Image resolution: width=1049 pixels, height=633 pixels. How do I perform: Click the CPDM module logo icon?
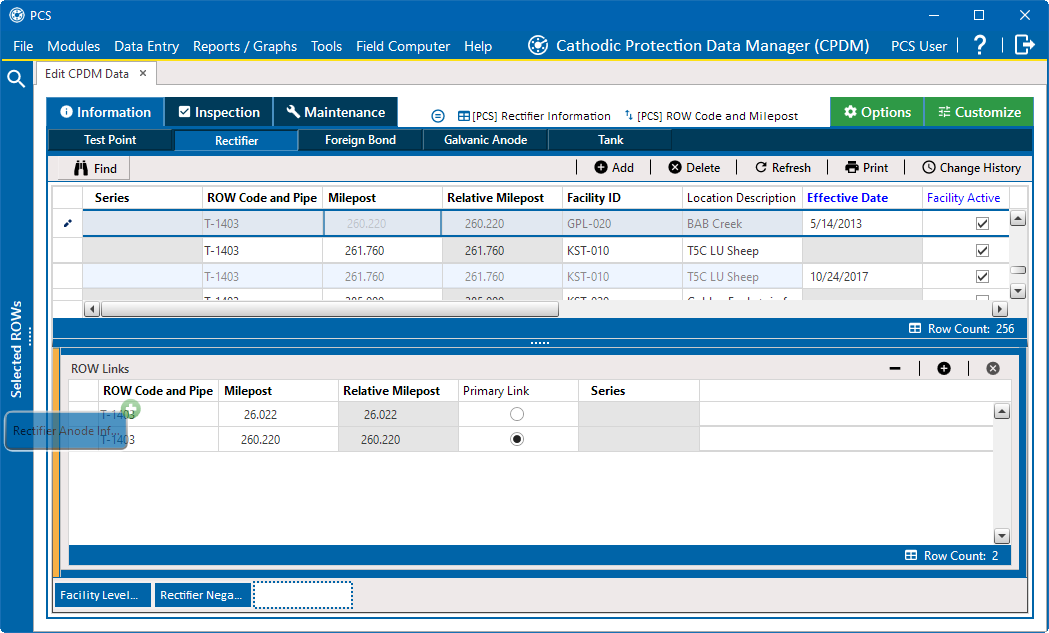coord(538,45)
